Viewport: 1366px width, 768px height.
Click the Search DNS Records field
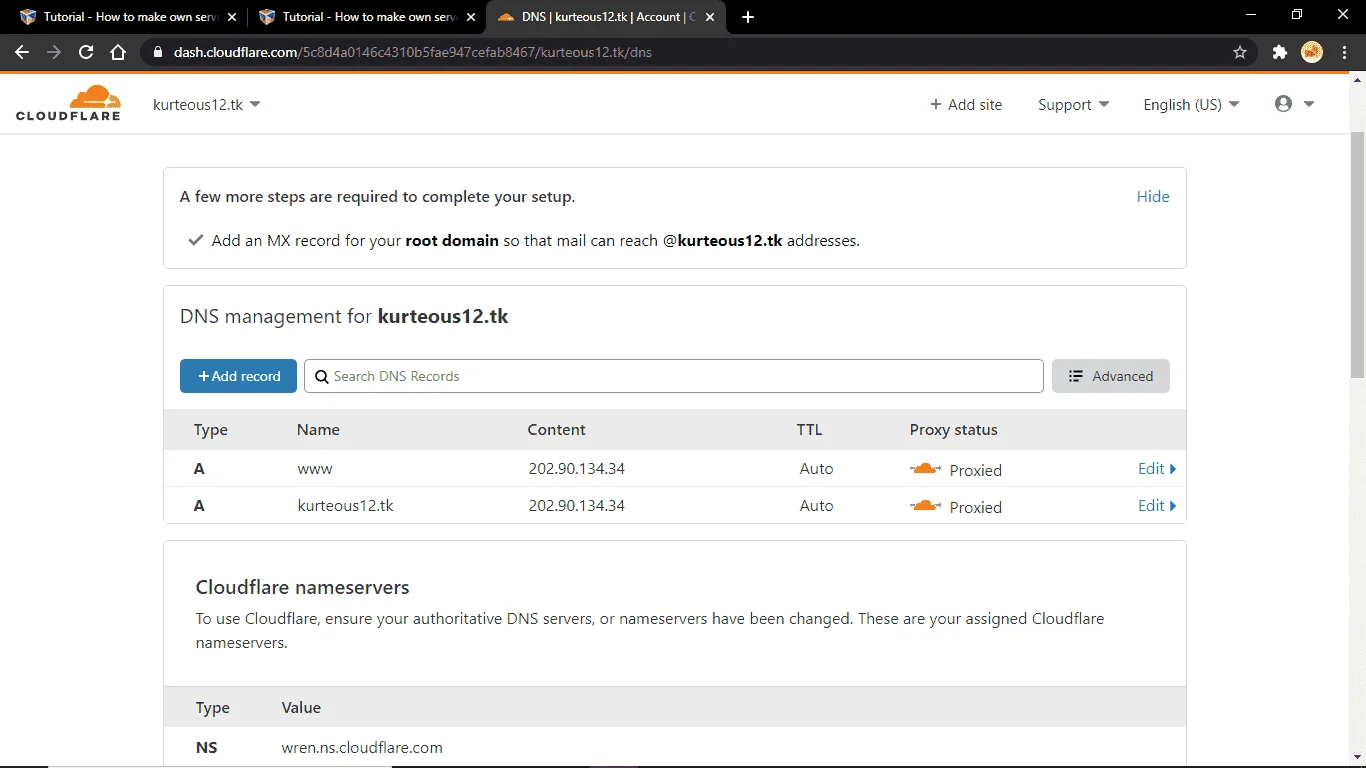[674, 376]
